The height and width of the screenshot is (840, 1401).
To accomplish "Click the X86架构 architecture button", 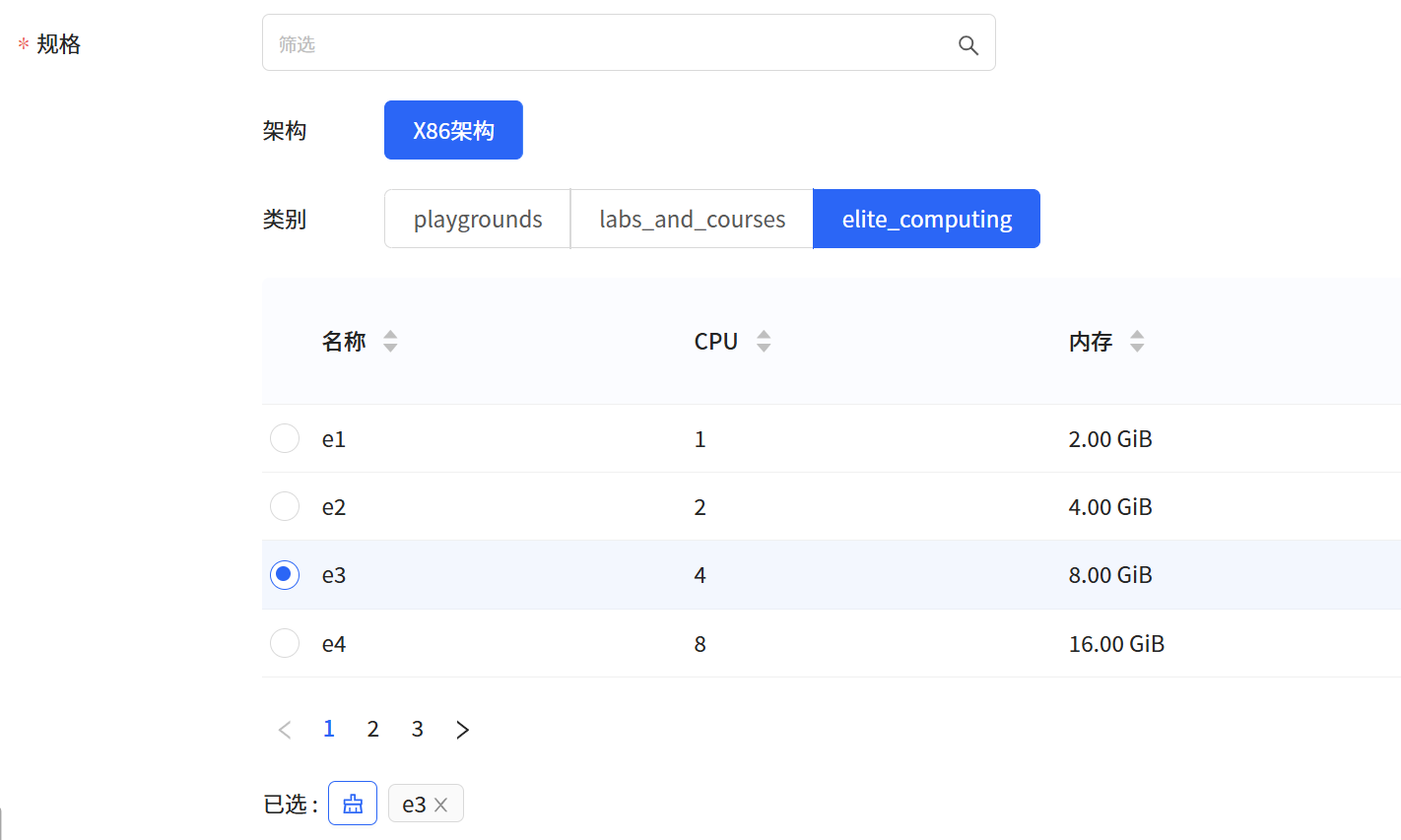I will 453,130.
